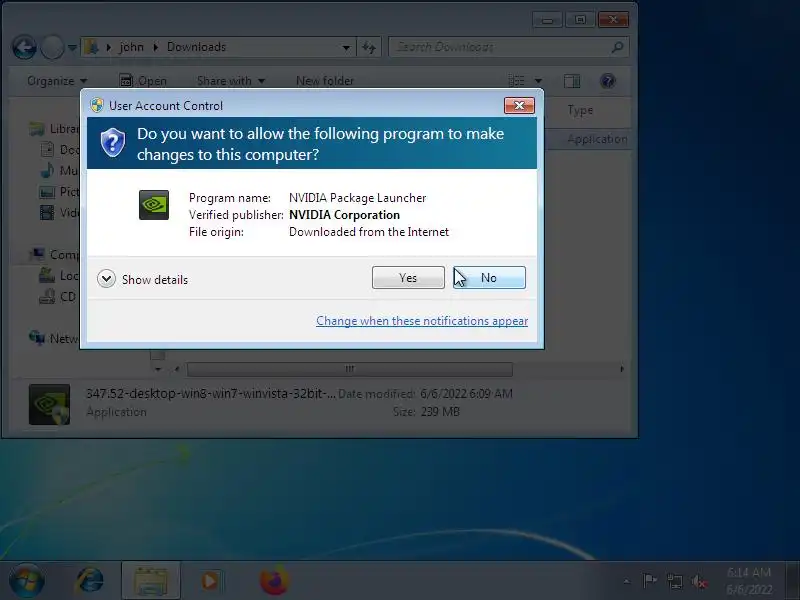The height and width of the screenshot is (600, 800).
Task: Click the Size 239 MB value
Action: [440, 411]
